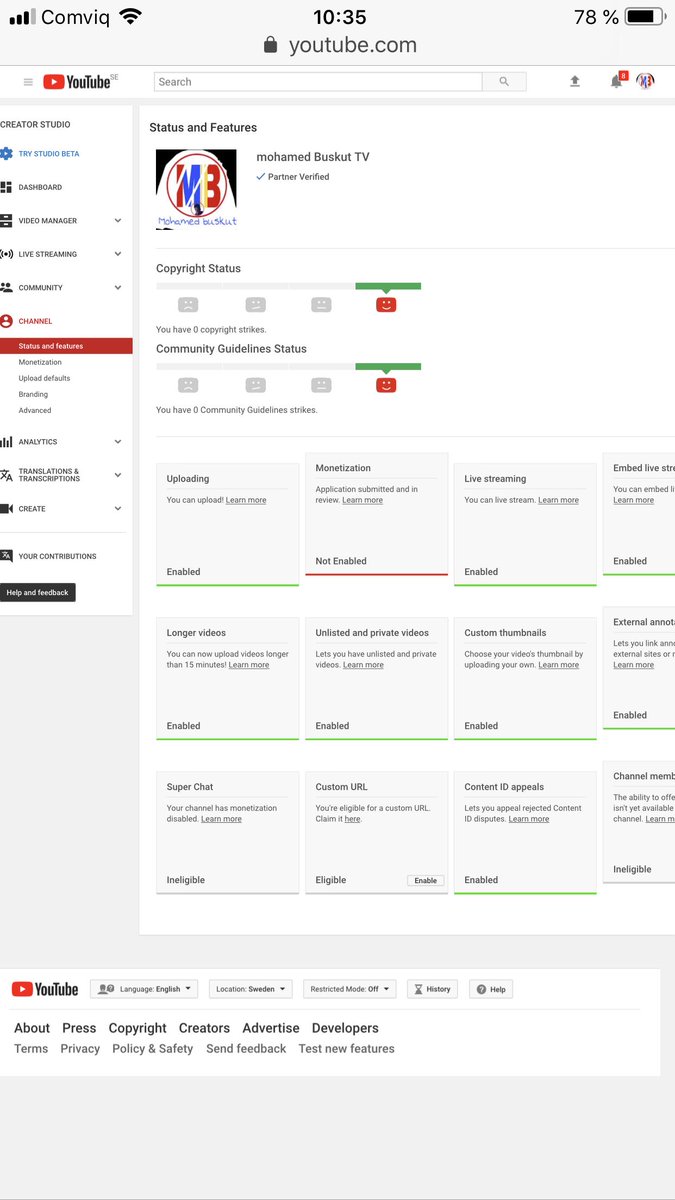The image size is (675, 1200).
Task: Select Monetization in channel submenu
Action: (40, 362)
